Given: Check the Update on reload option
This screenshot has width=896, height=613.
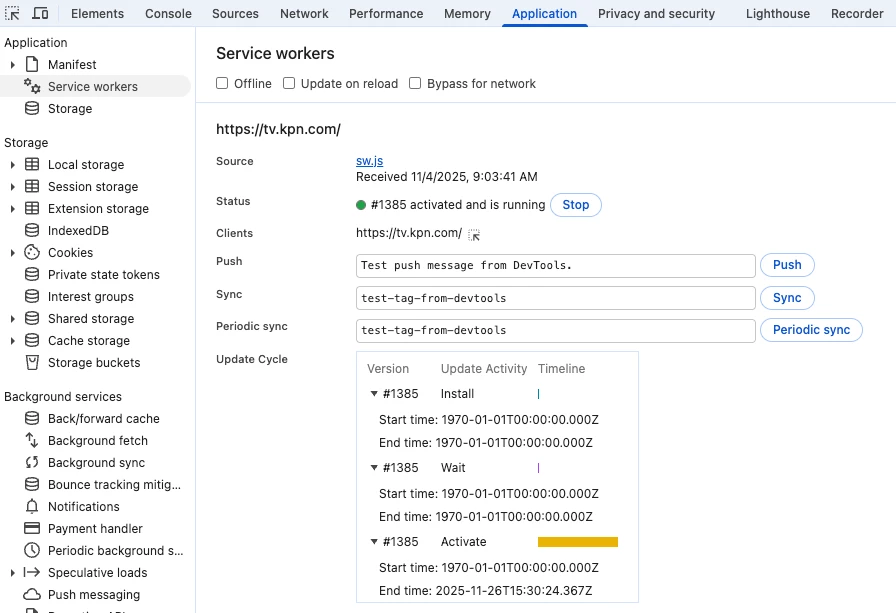Looking at the screenshot, I should coord(289,84).
